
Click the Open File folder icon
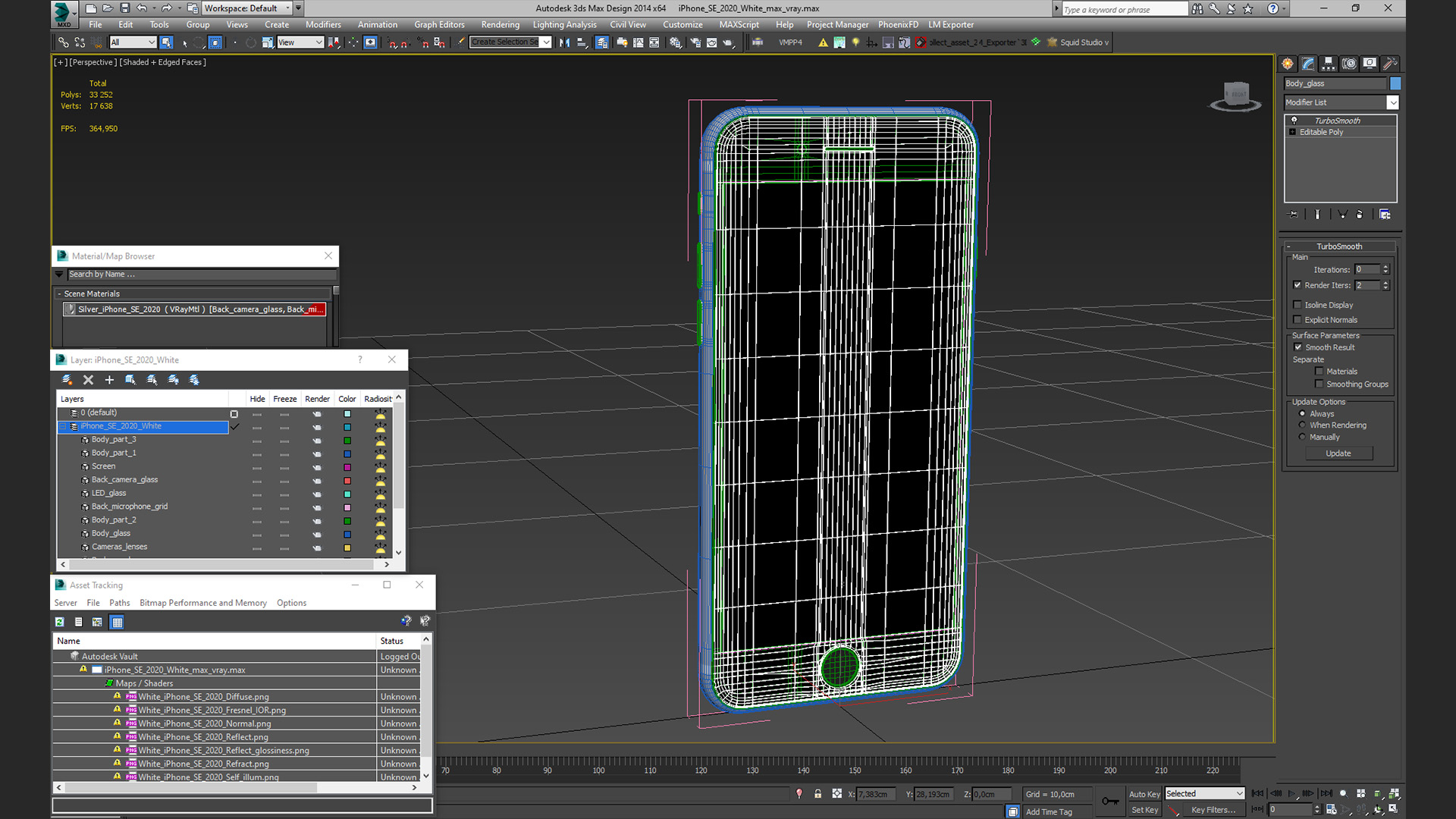107,8
